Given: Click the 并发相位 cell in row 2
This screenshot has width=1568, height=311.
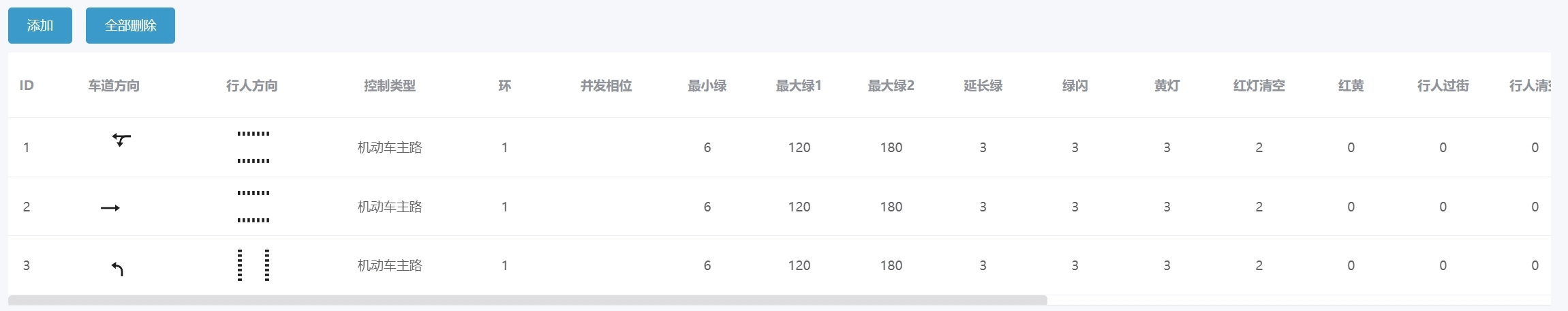Looking at the screenshot, I should click(x=606, y=207).
